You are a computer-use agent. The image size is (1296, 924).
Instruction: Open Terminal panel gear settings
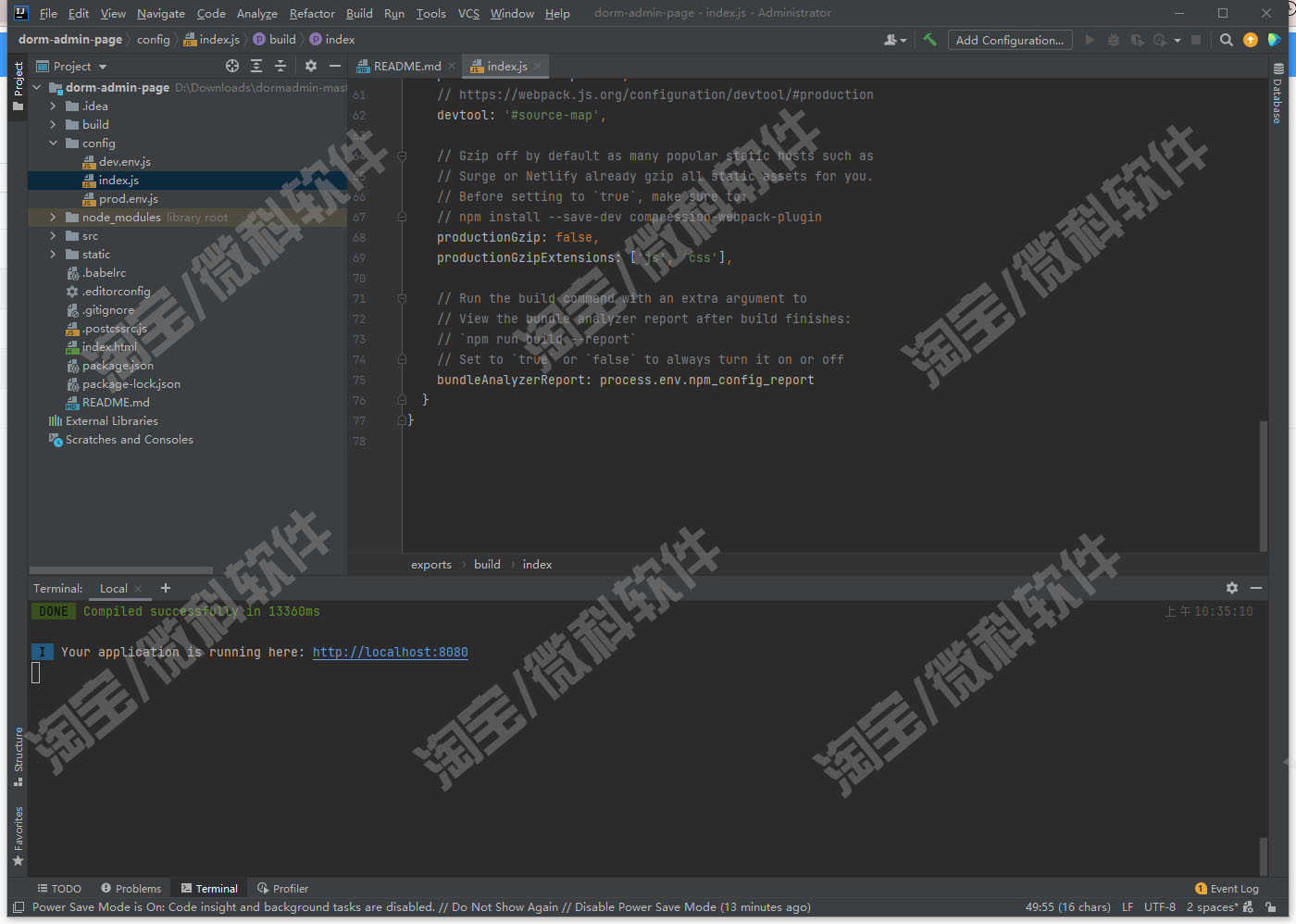[x=1232, y=588]
